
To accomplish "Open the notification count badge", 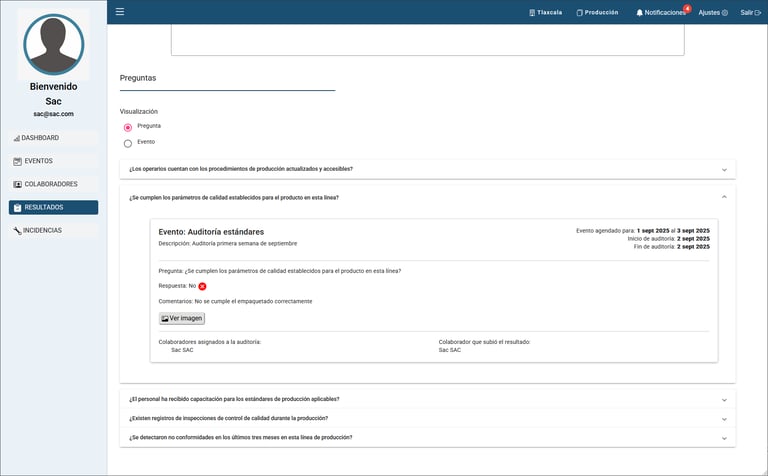I will [687, 8].
